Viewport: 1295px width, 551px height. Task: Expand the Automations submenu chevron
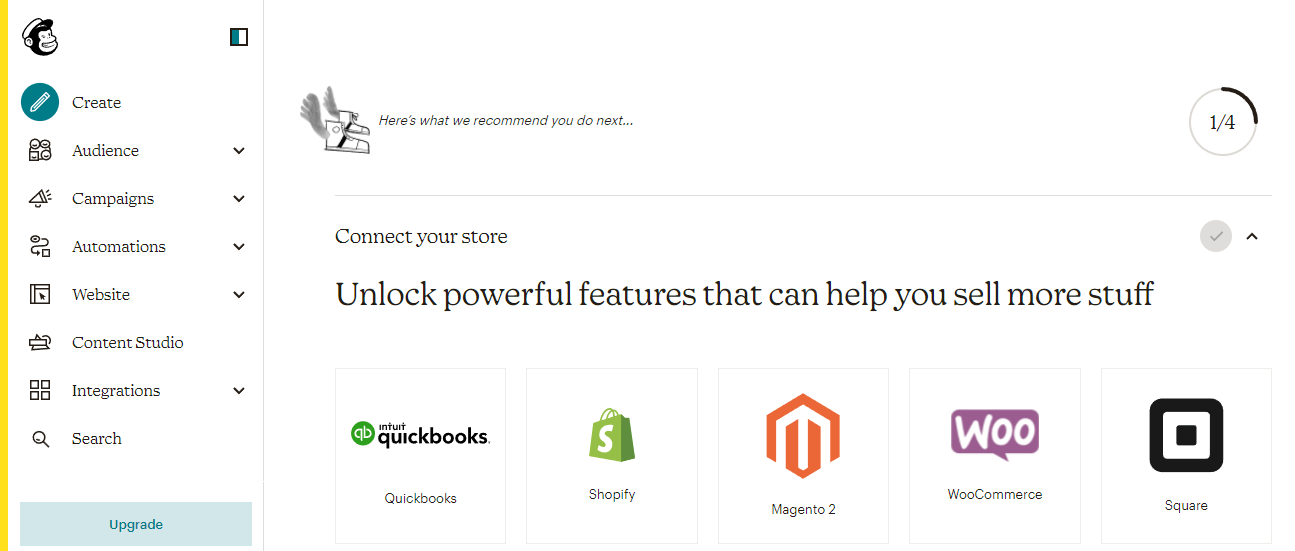(x=239, y=247)
